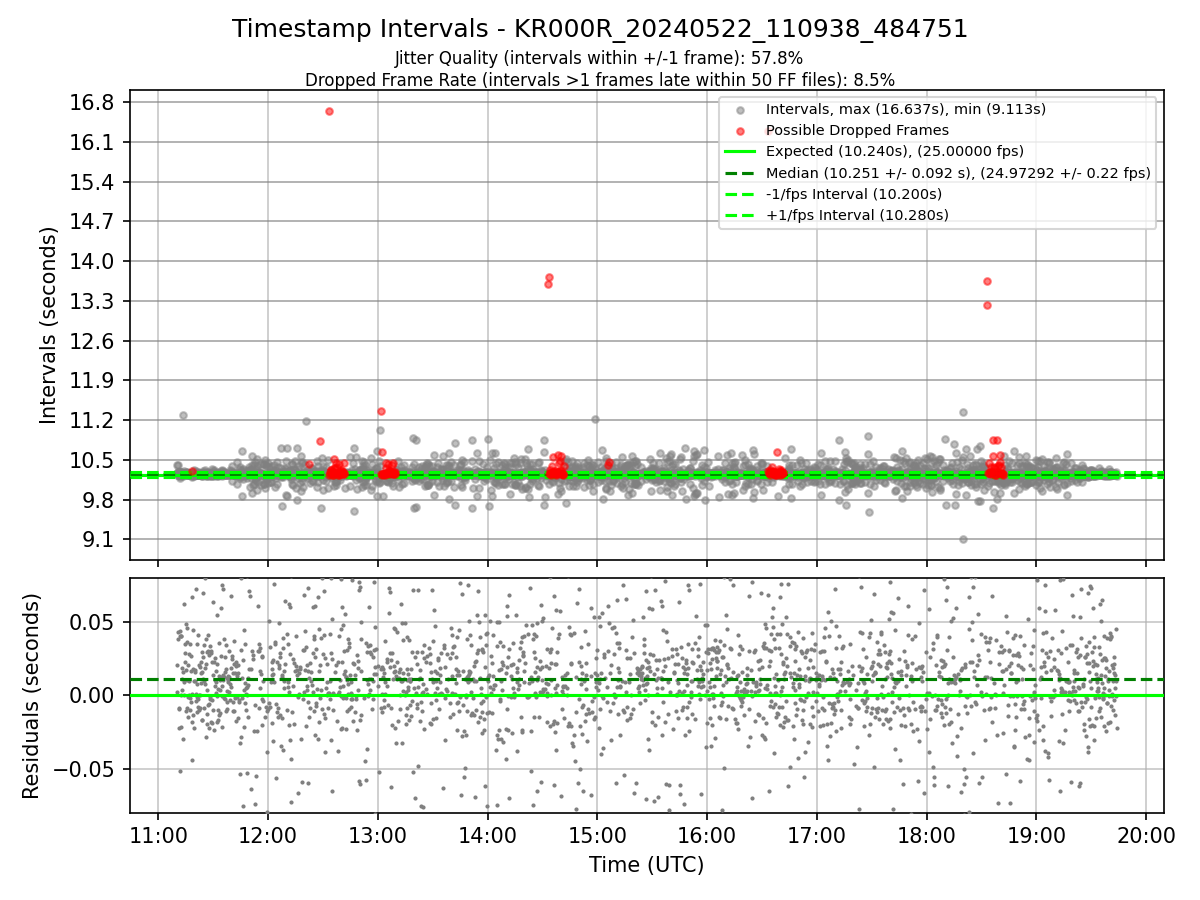This screenshot has width=1200, height=900.
Task: Select the "Median (10.251 +/- 0.092 s)" legend entry
Action: point(958,173)
